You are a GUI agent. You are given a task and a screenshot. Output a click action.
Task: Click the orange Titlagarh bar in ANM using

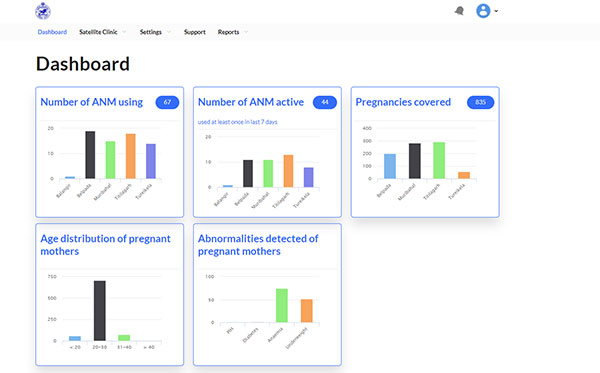pyautogui.click(x=130, y=156)
